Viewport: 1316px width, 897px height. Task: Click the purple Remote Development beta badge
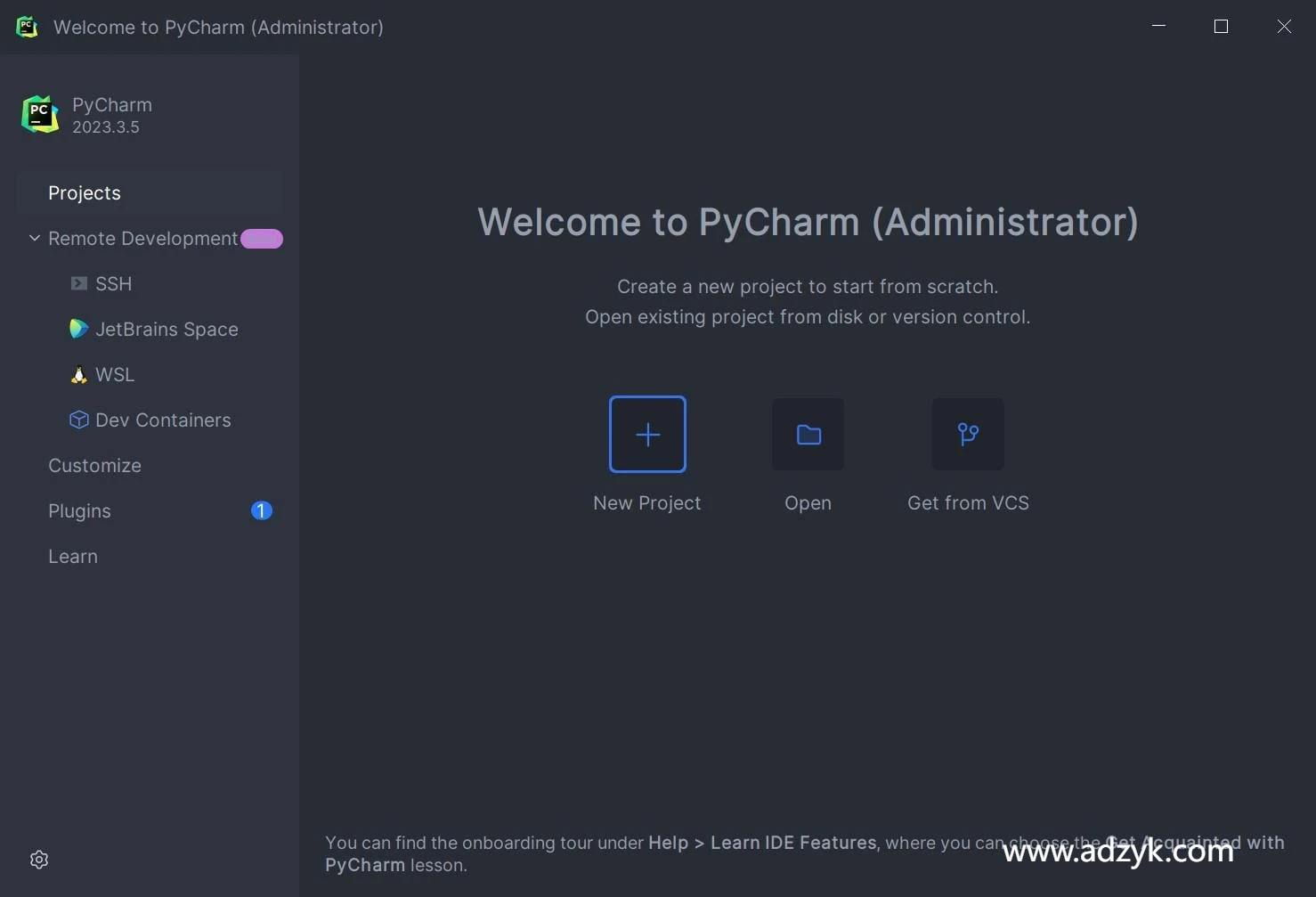262,239
